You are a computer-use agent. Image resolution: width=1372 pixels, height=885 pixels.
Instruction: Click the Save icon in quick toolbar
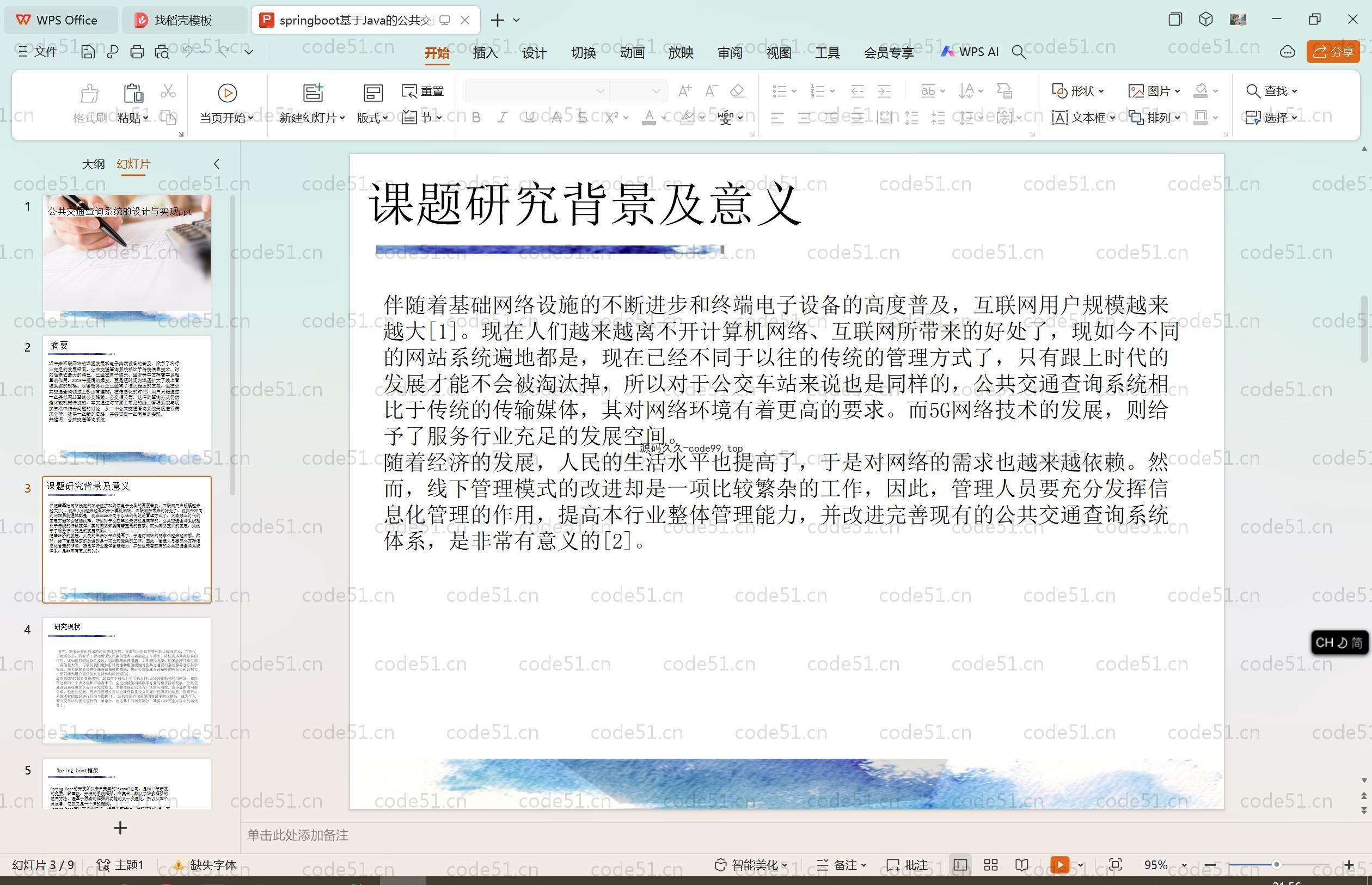pyautogui.click(x=88, y=52)
